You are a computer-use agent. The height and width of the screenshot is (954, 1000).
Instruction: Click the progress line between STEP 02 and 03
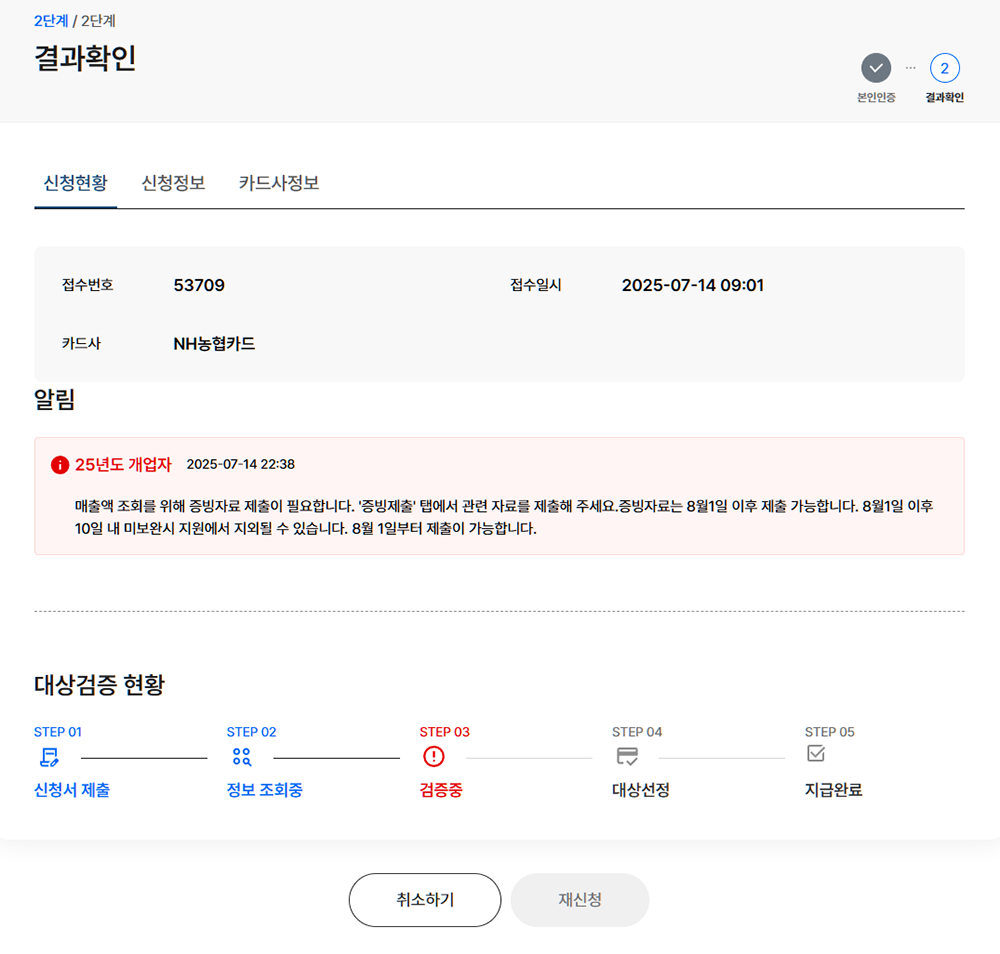(337, 757)
